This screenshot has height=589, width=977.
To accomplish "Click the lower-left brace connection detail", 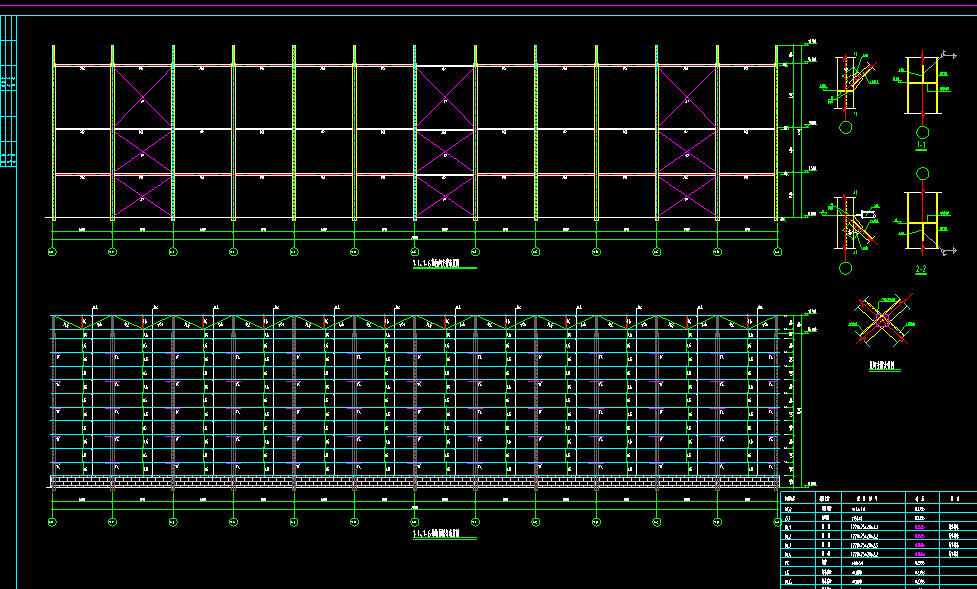I will click(x=850, y=224).
